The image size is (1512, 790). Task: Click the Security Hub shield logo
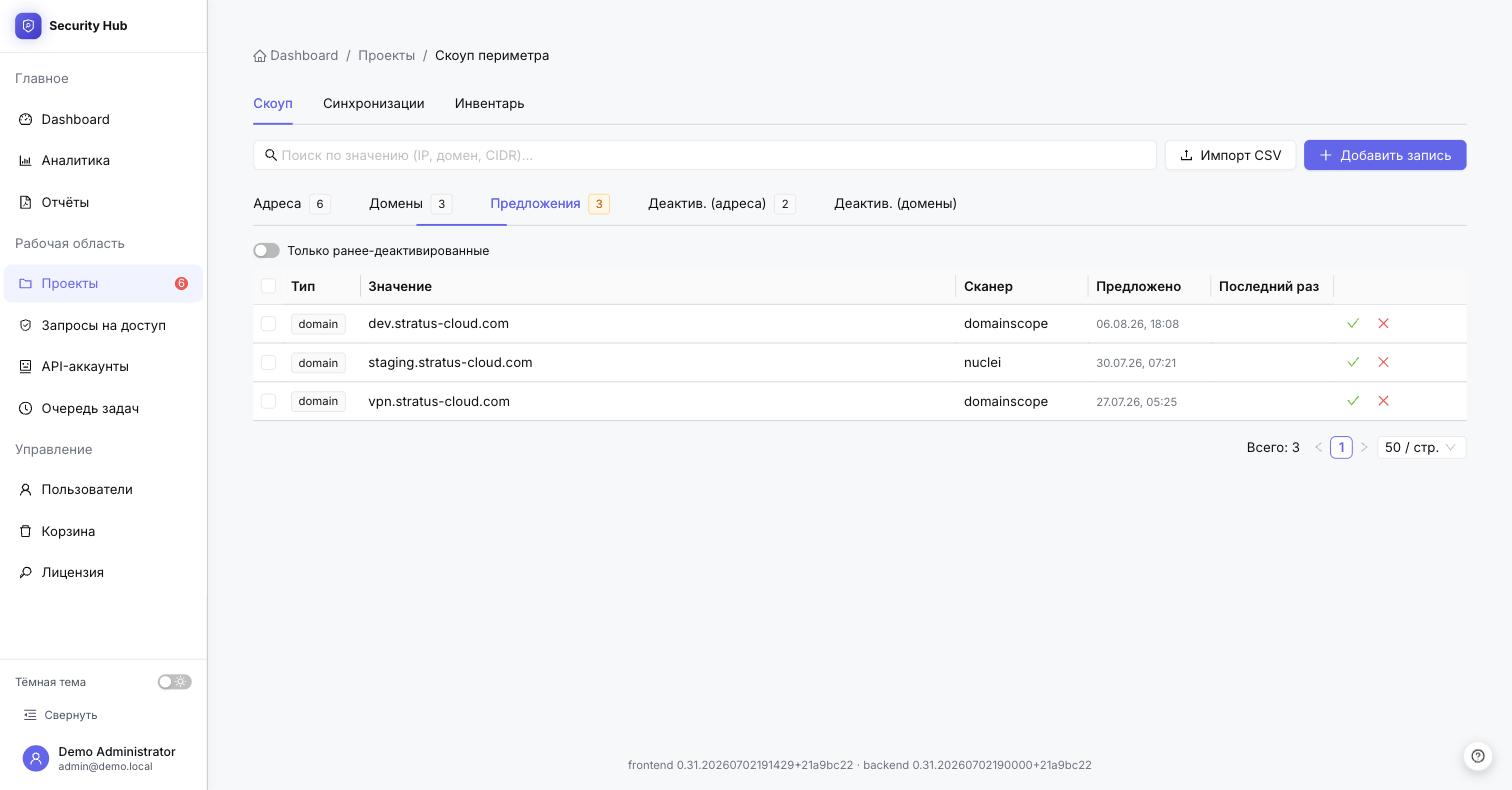coord(28,26)
